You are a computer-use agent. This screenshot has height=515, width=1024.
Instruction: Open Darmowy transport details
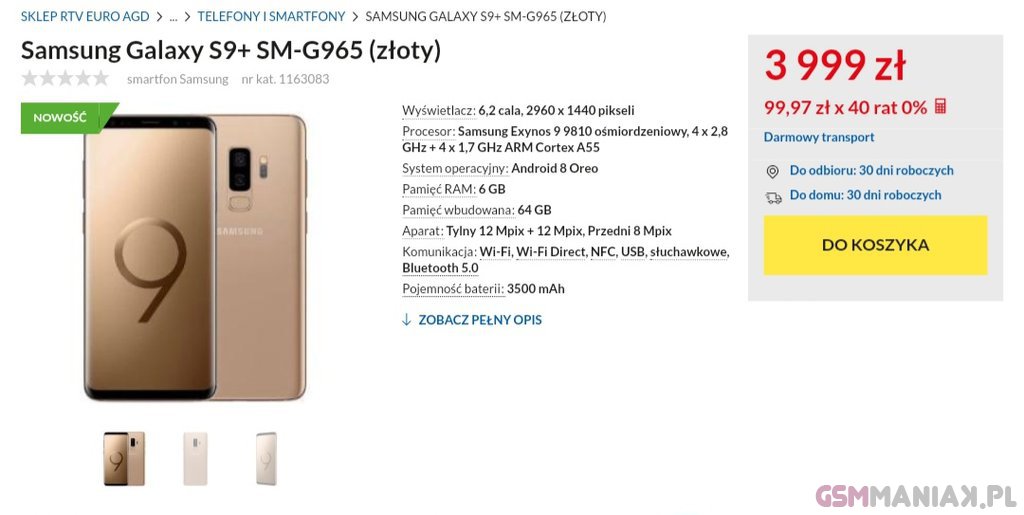tap(819, 137)
